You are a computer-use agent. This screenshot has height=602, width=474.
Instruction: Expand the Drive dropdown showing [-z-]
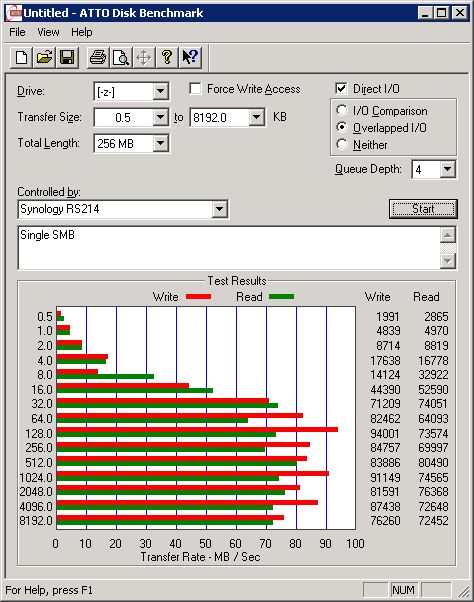[x=160, y=91]
